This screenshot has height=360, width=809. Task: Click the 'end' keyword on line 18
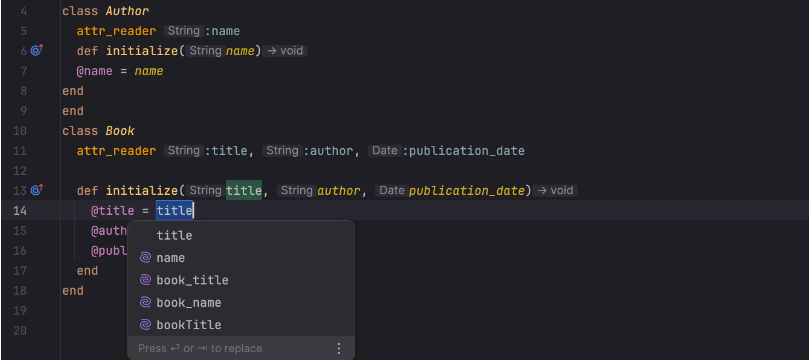[73, 291]
